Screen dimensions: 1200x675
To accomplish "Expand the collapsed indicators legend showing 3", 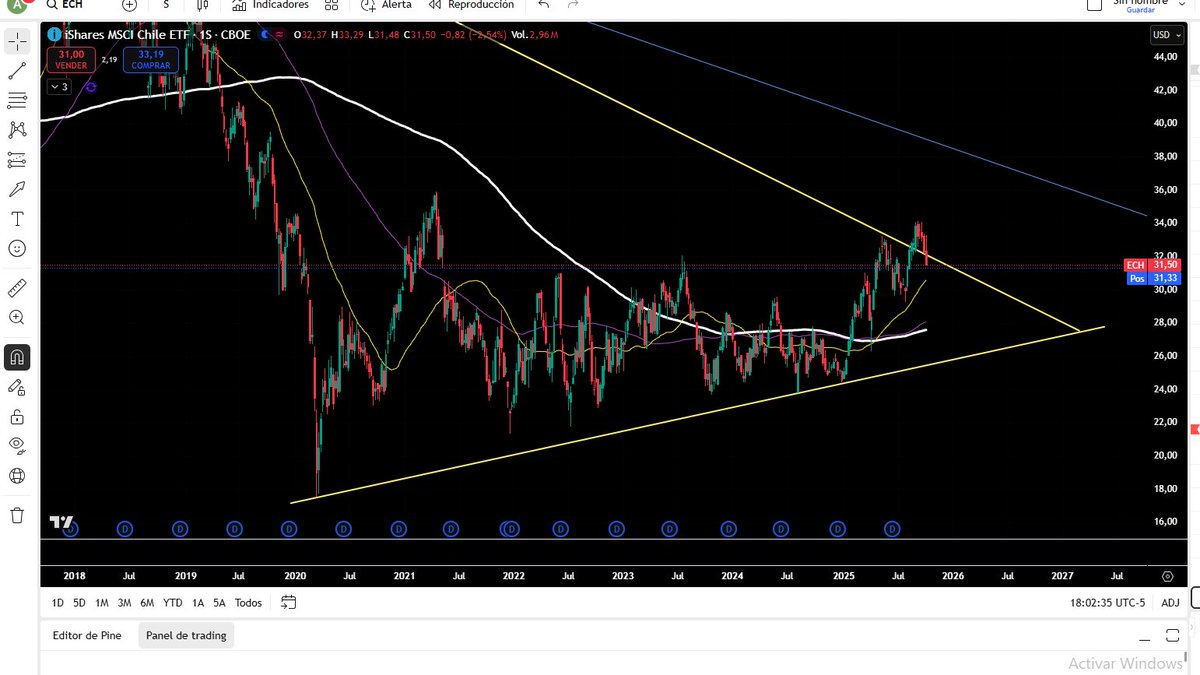I will pyautogui.click(x=60, y=87).
